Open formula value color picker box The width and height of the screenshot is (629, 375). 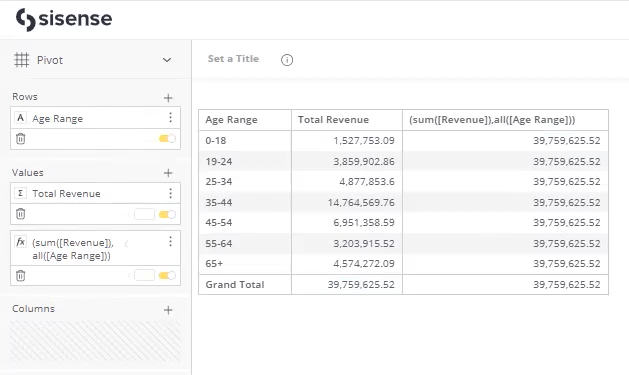click(x=144, y=276)
